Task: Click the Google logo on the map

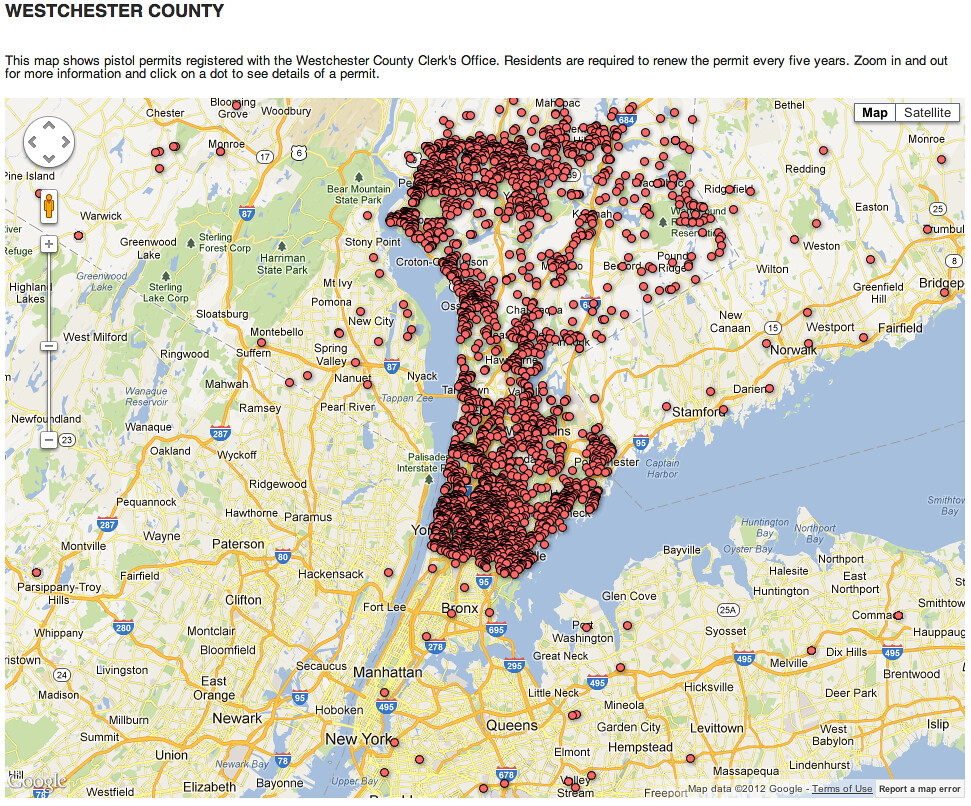Action: pyautogui.click(x=38, y=782)
